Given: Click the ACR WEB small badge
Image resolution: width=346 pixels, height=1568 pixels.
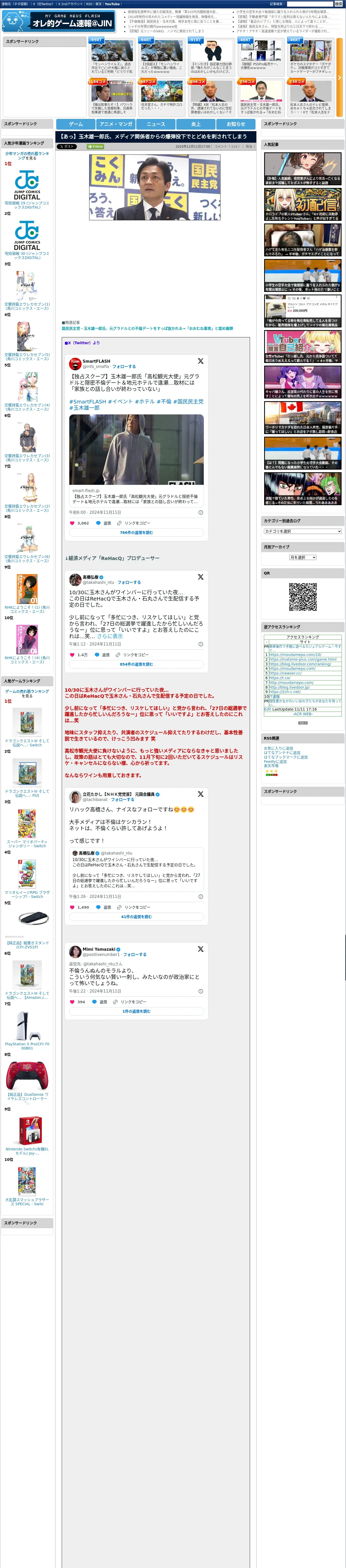Looking at the screenshot, I should point(303,723).
